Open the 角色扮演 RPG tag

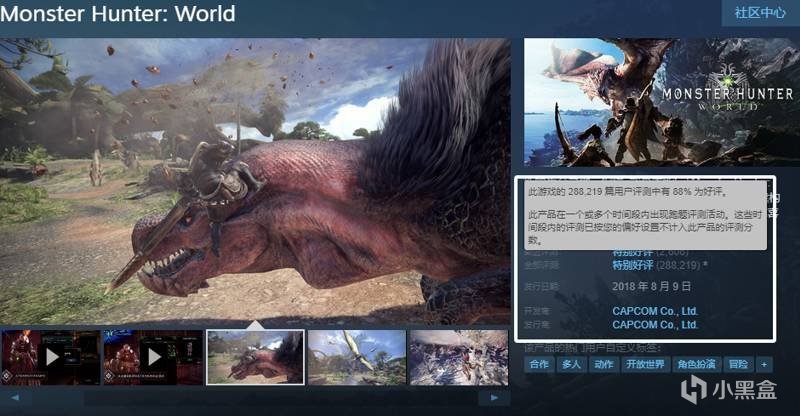[696, 364]
